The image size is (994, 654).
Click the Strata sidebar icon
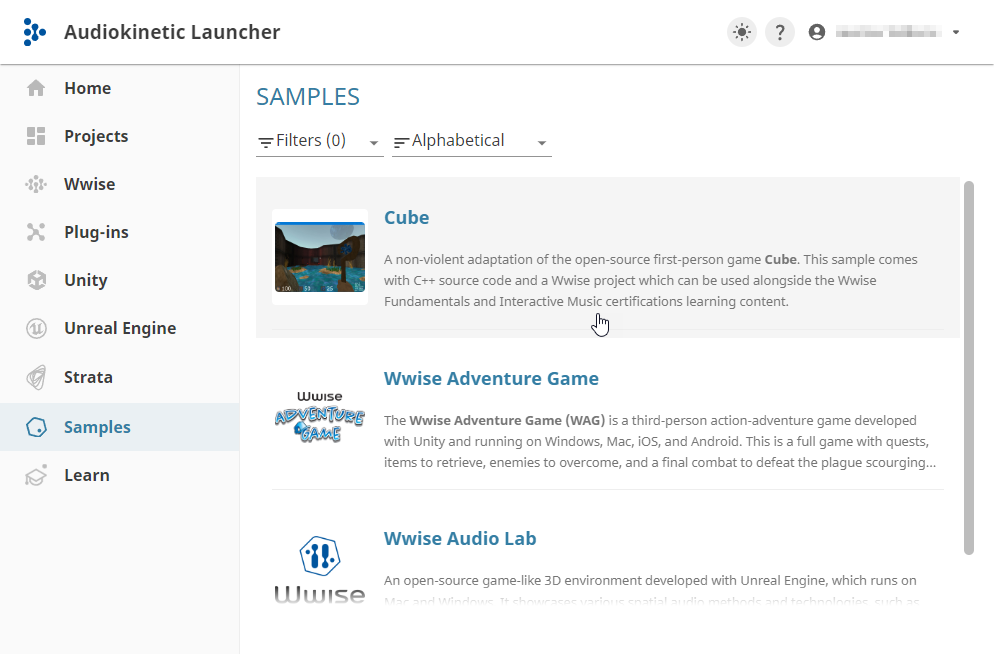tap(36, 377)
